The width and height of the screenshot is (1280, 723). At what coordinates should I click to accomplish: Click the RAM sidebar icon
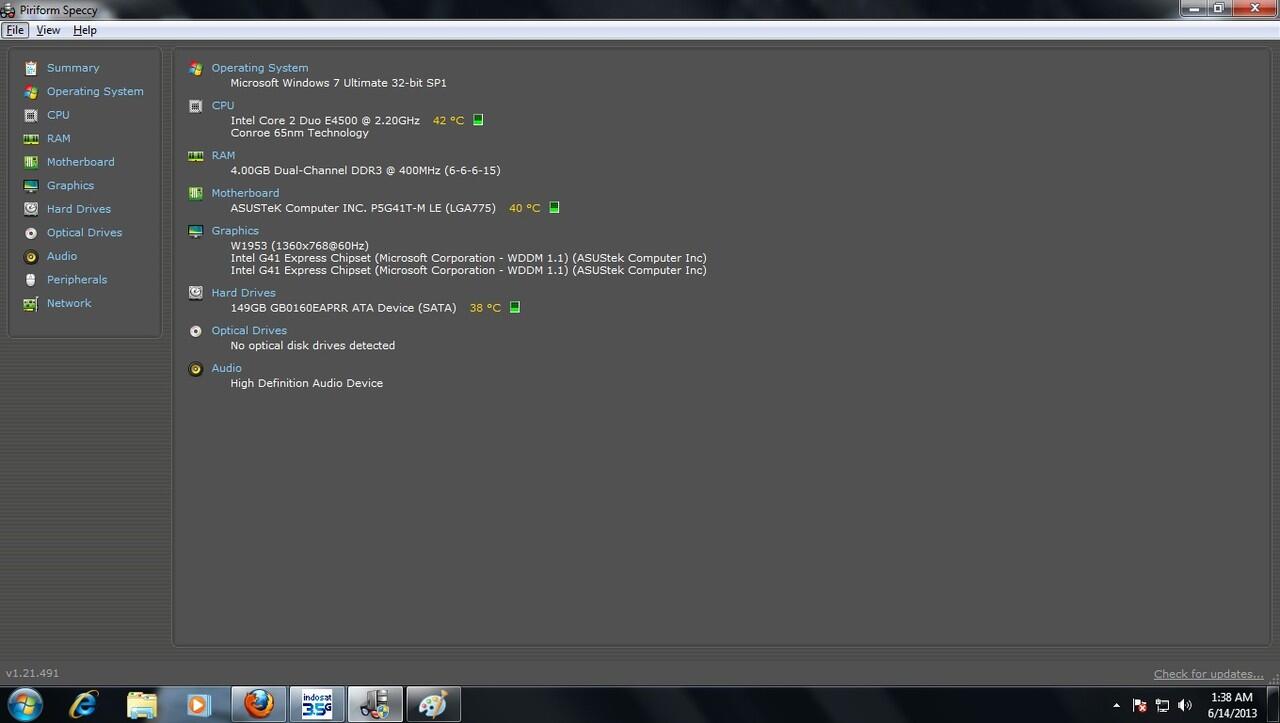pyautogui.click(x=31, y=139)
